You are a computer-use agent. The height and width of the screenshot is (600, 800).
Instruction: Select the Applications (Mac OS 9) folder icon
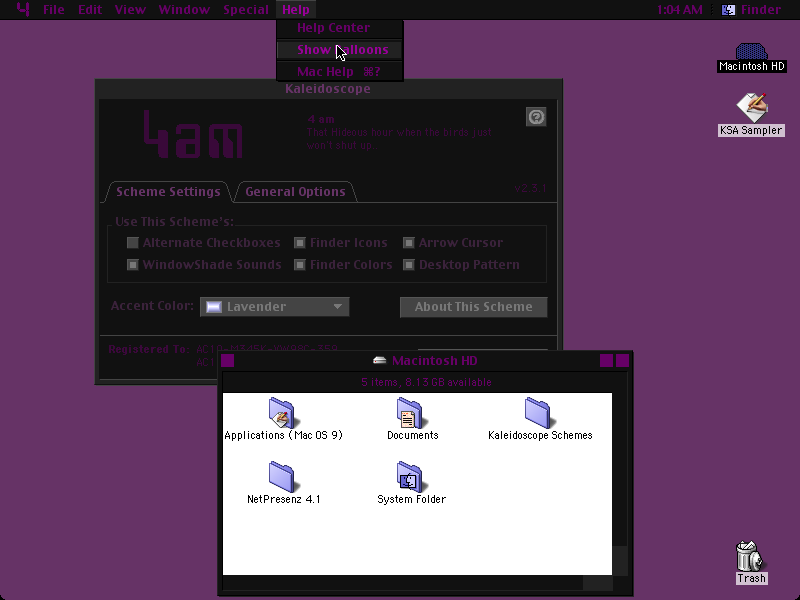pos(282,412)
